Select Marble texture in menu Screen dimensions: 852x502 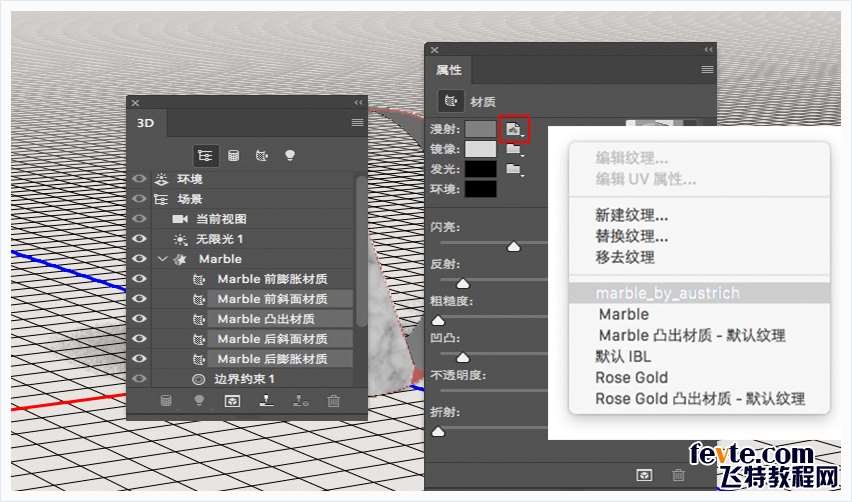click(x=624, y=315)
